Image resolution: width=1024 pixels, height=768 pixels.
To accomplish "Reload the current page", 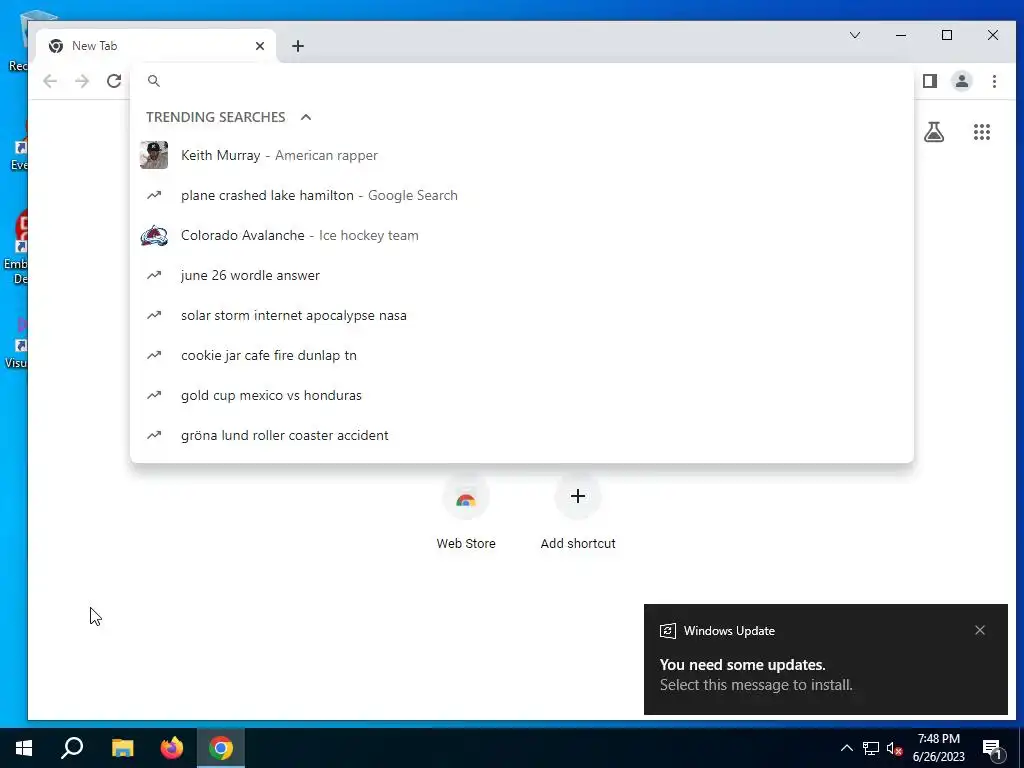I will [114, 81].
